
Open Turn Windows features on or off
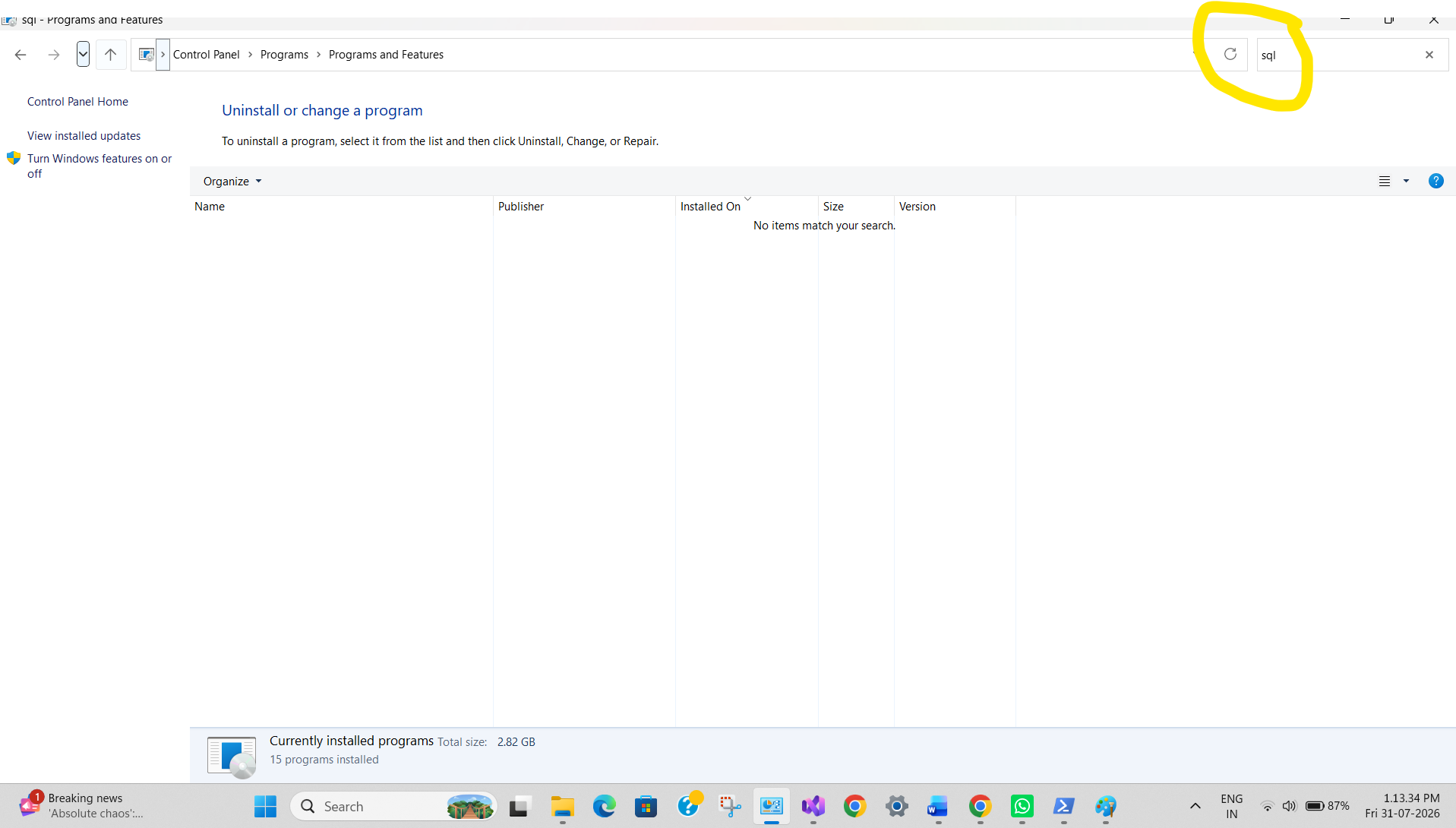[x=99, y=166]
